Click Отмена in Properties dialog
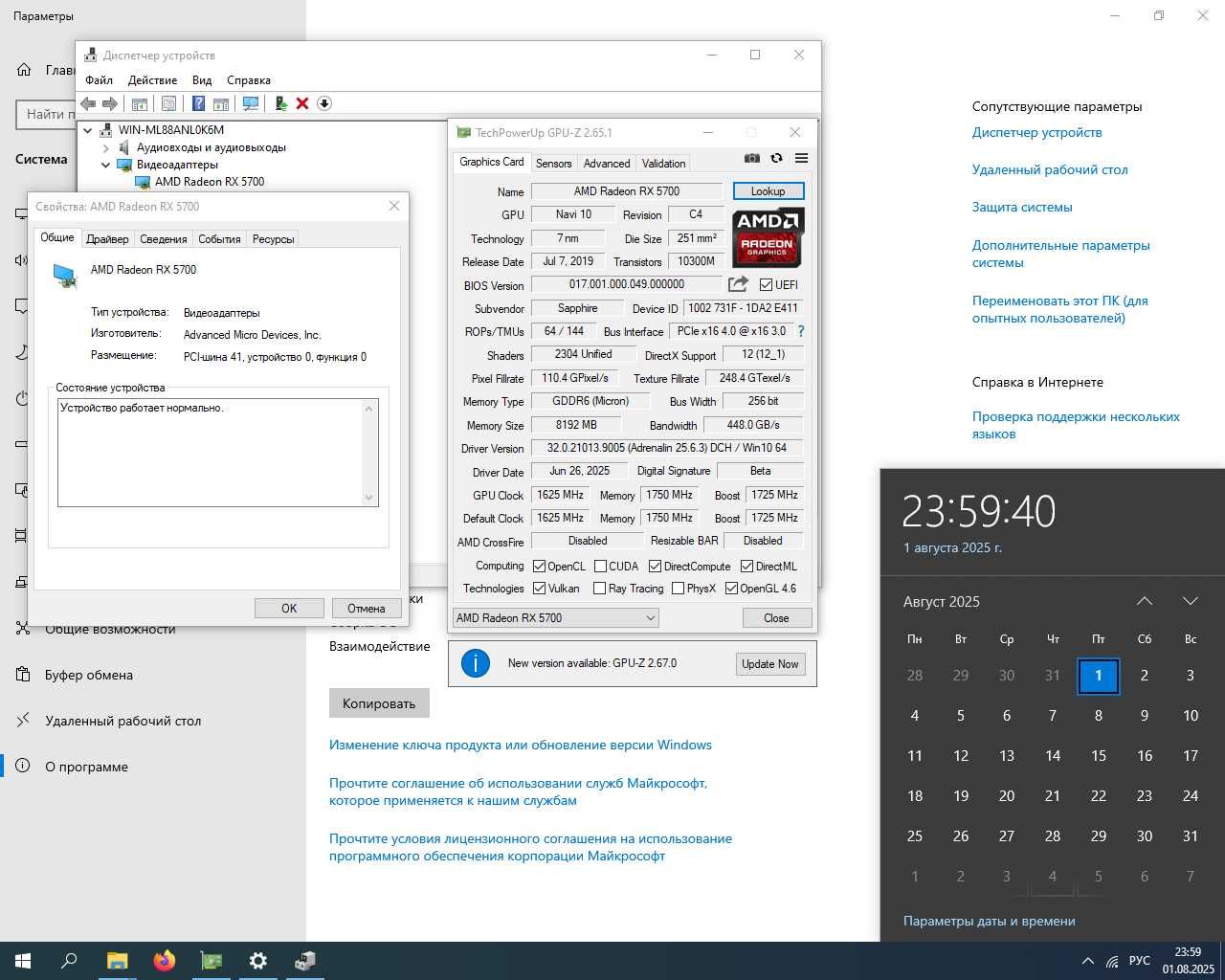 pyautogui.click(x=367, y=608)
